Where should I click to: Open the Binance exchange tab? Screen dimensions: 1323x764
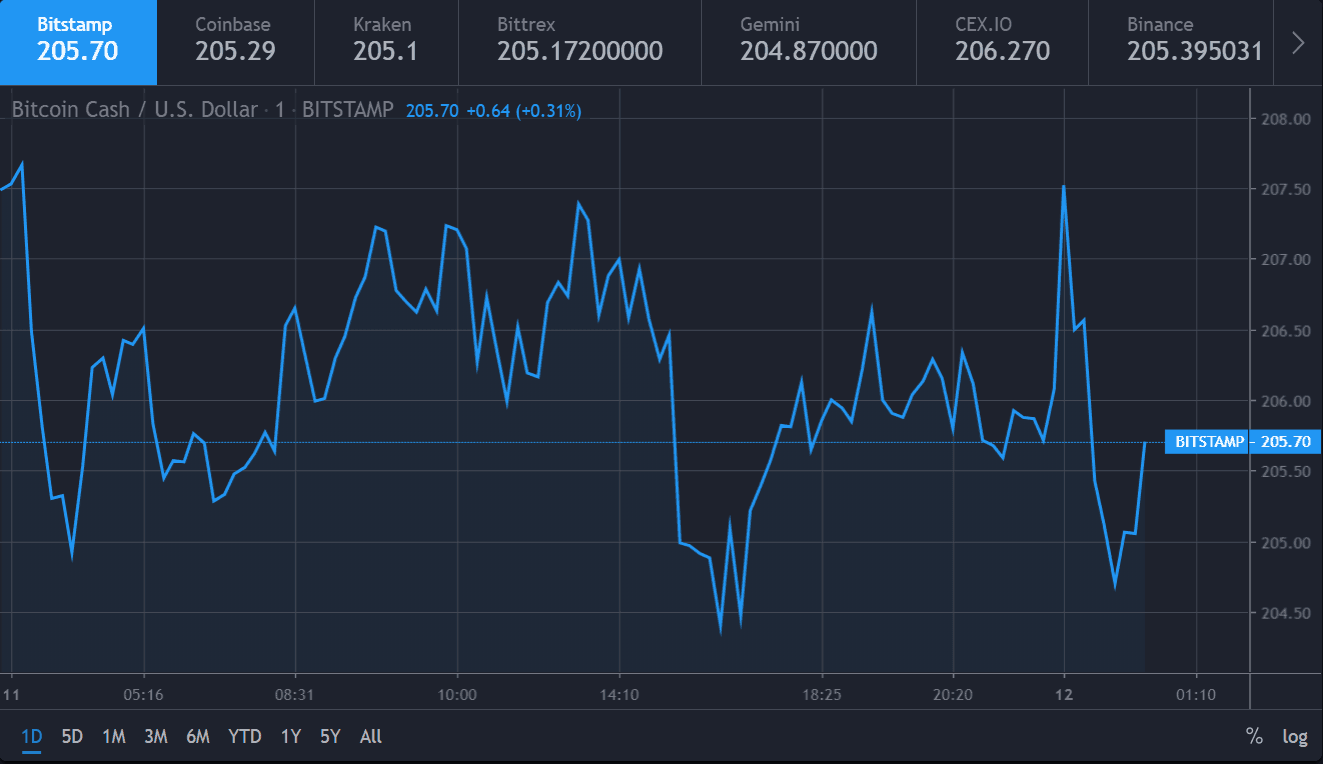point(1180,42)
